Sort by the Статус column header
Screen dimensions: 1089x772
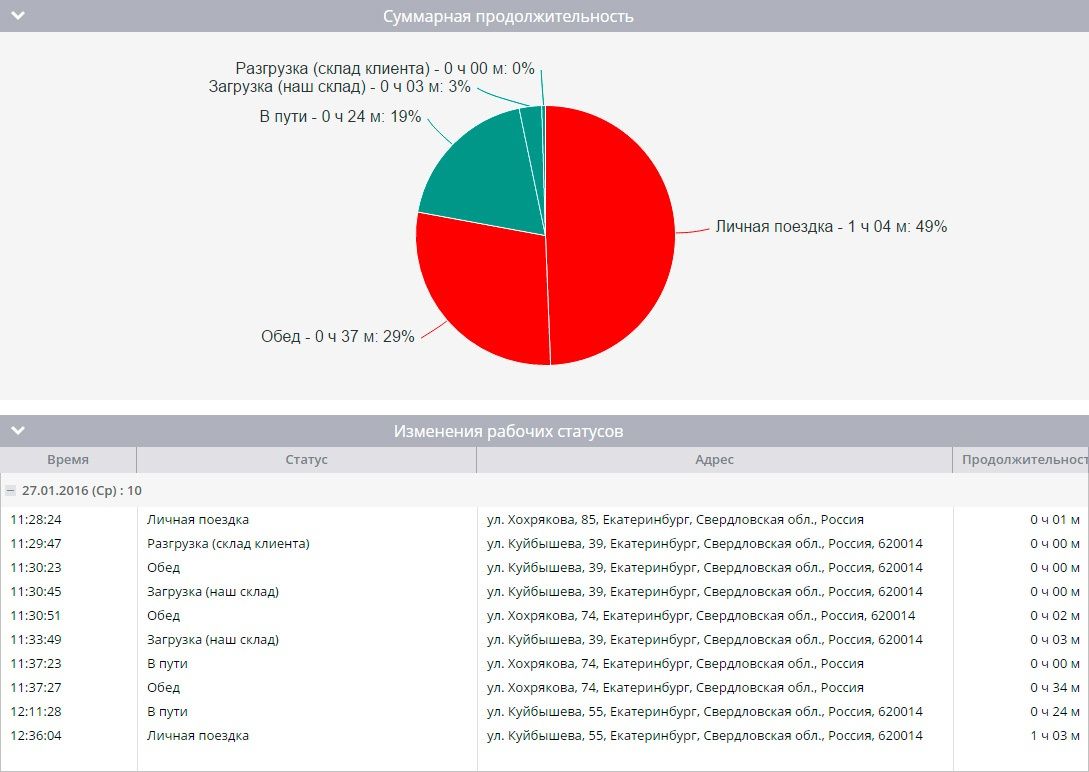coord(306,460)
